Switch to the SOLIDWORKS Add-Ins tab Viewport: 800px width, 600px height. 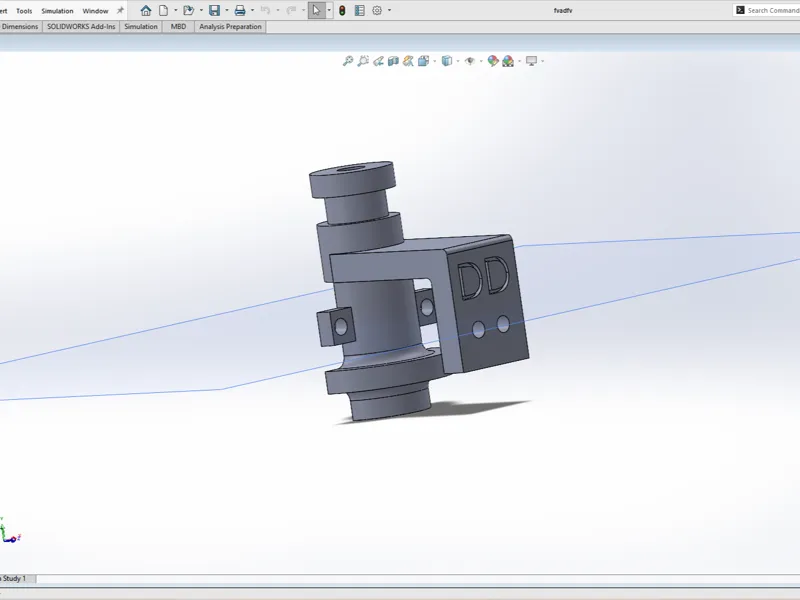point(81,27)
